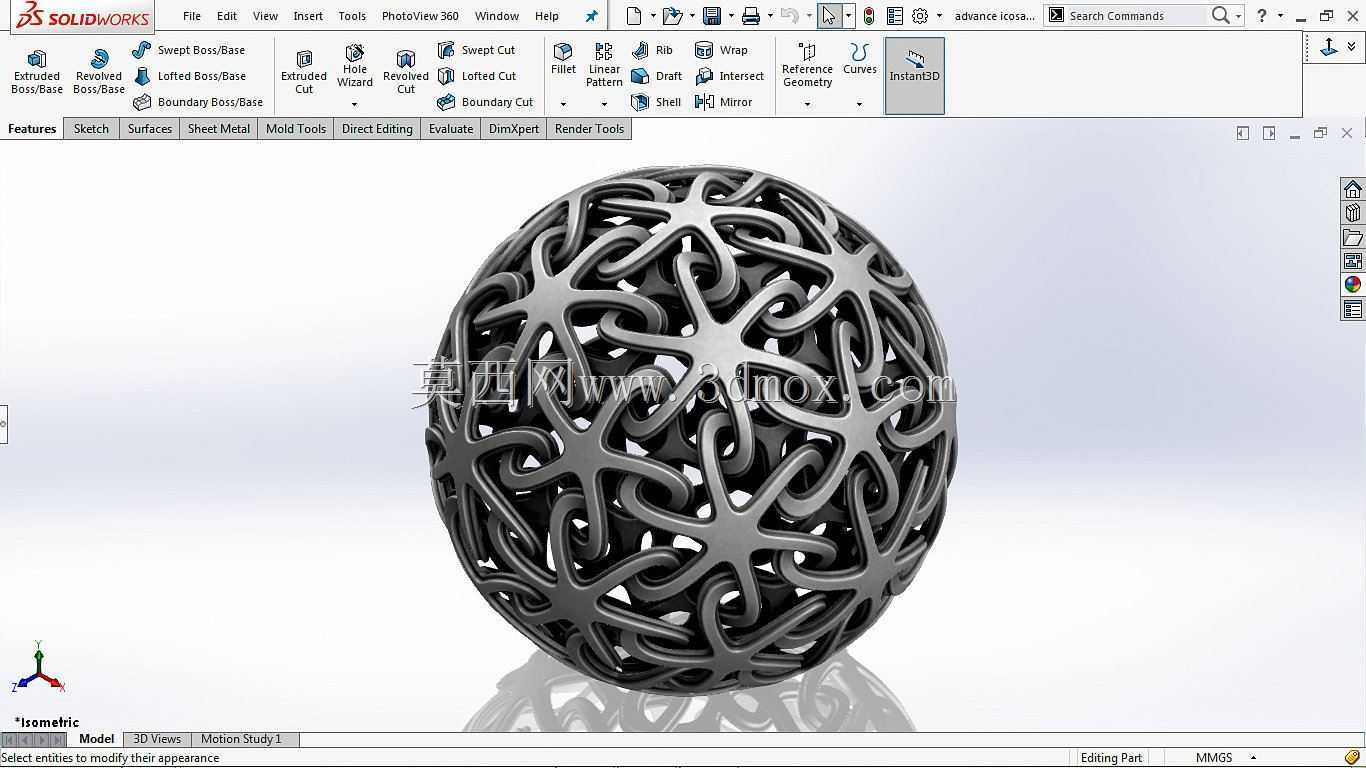This screenshot has width=1366, height=768.
Task: Use the Wrap tool
Action: point(721,50)
